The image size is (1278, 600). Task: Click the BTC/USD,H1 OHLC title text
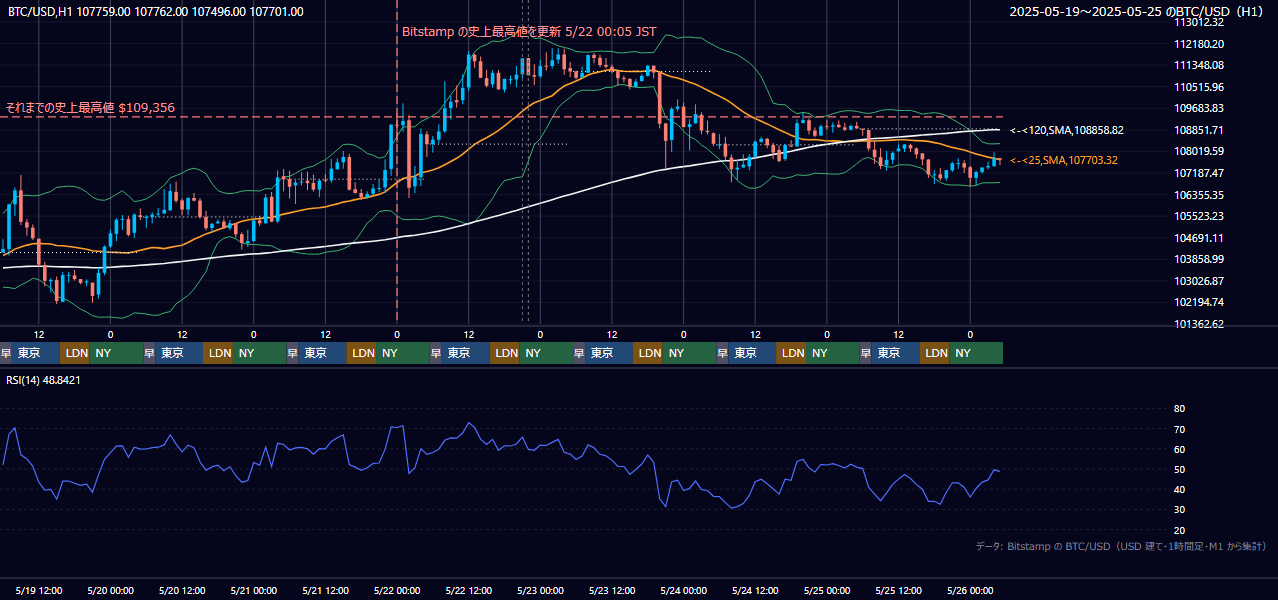[156, 12]
